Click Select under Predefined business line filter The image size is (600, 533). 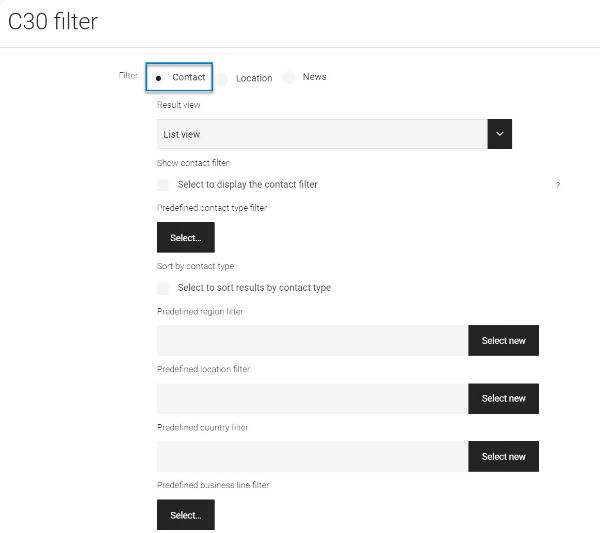tap(186, 515)
